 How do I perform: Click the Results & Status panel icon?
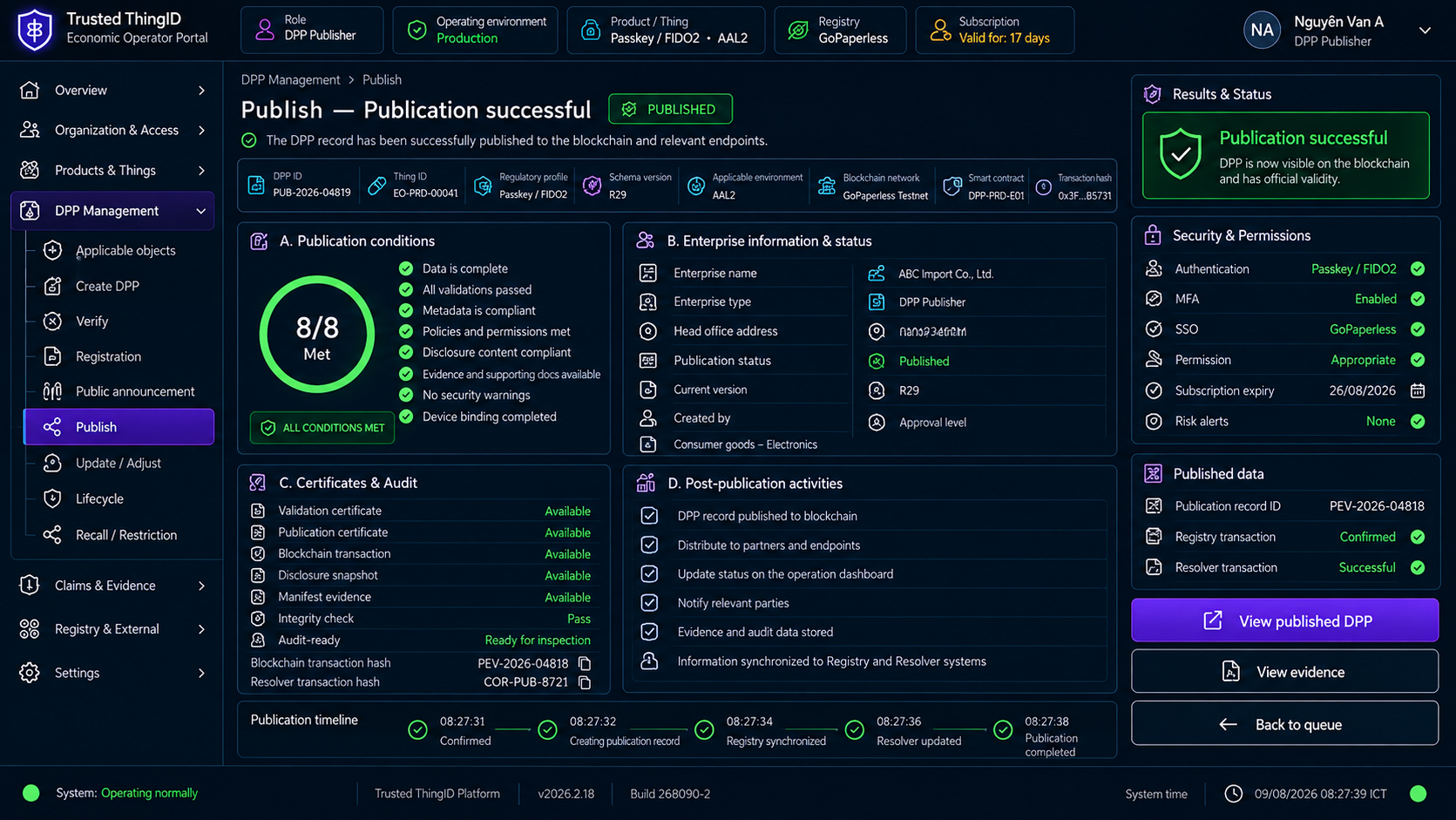coord(1152,94)
